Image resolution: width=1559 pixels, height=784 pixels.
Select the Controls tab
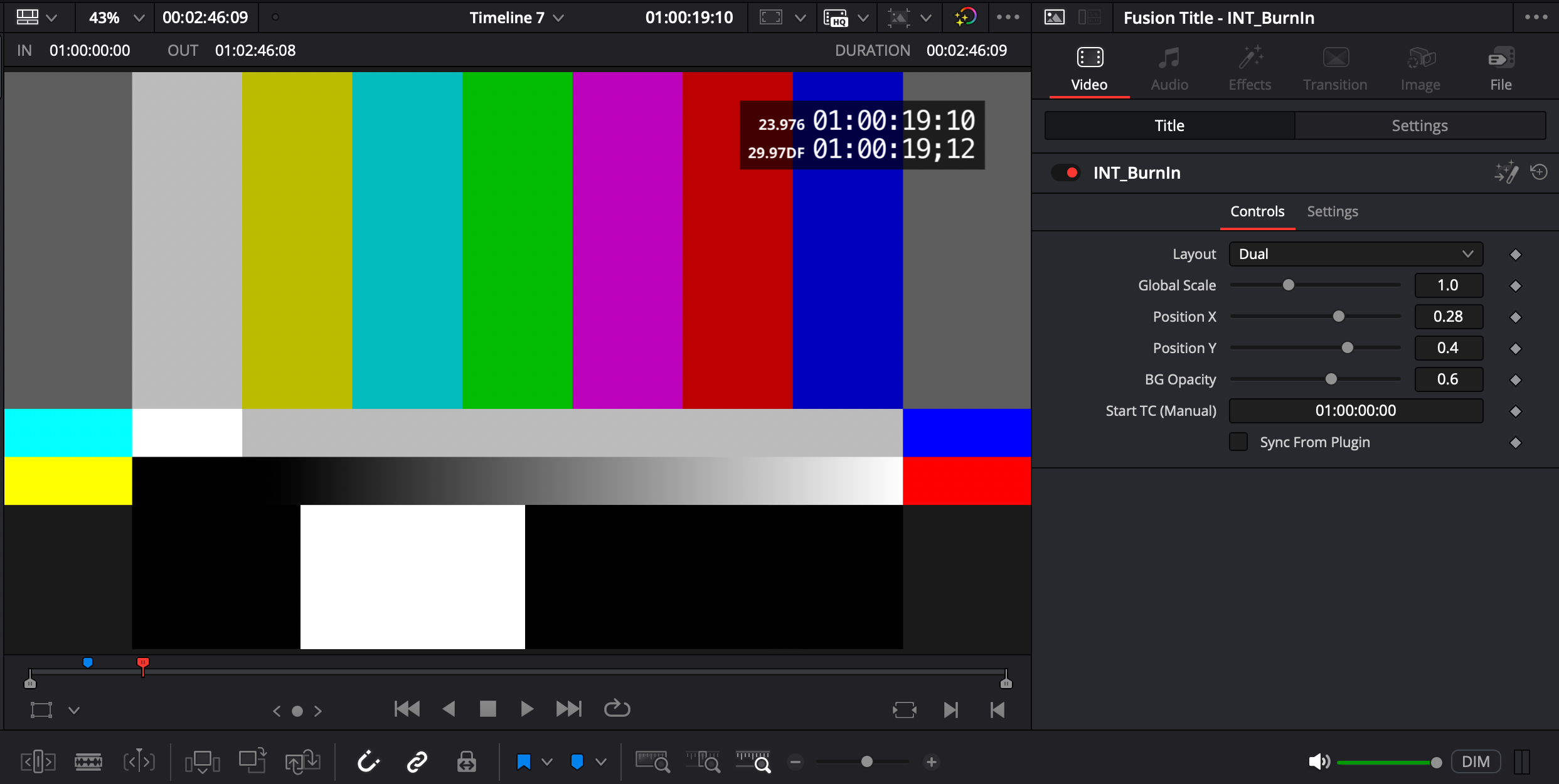(1257, 211)
